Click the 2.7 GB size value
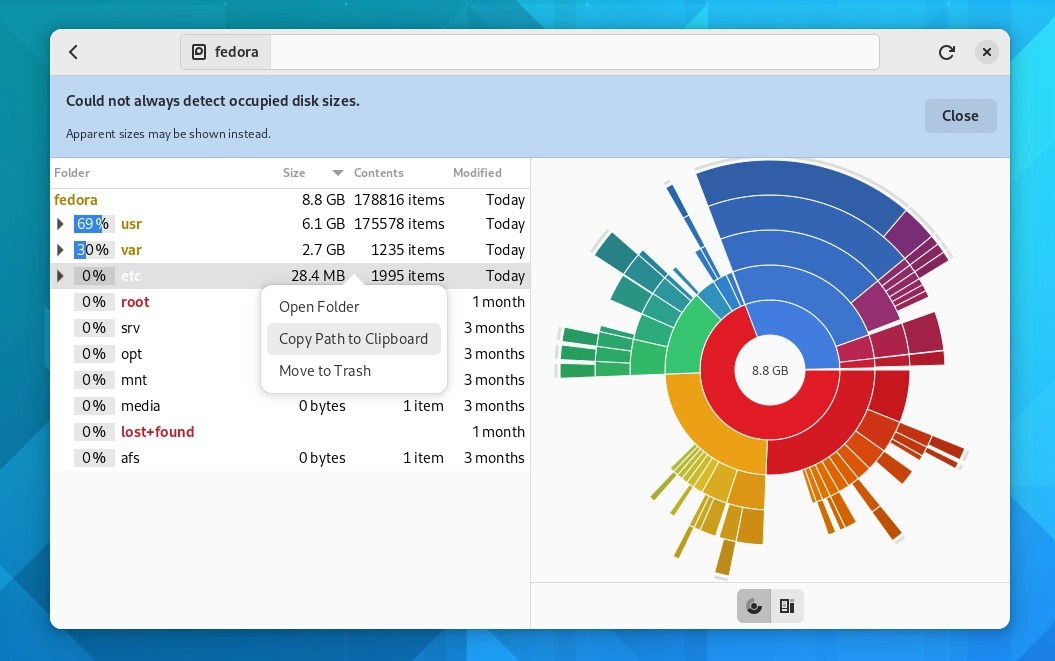The width and height of the screenshot is (1055, 661). click(x=323, y=250)
